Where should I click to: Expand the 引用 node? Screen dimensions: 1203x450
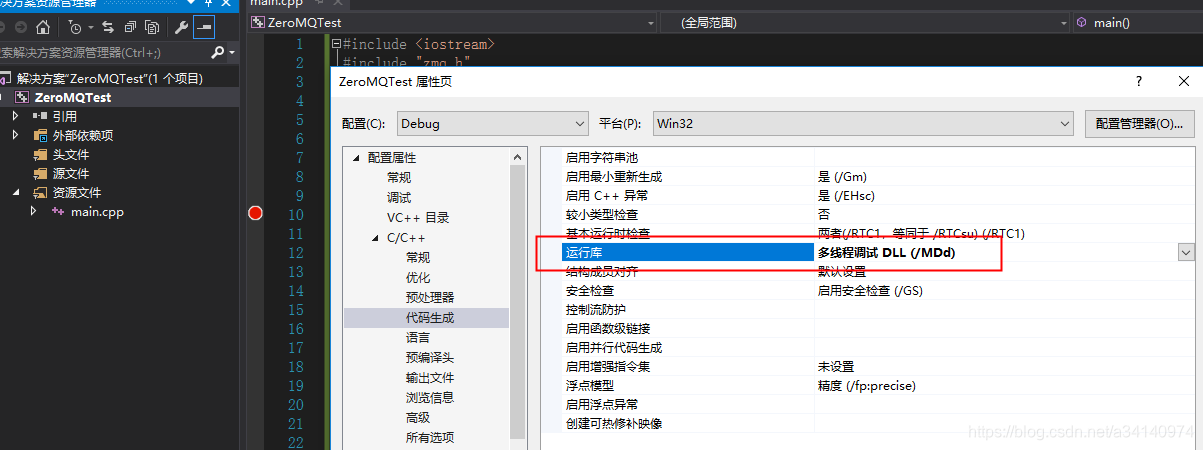point(16,116)
